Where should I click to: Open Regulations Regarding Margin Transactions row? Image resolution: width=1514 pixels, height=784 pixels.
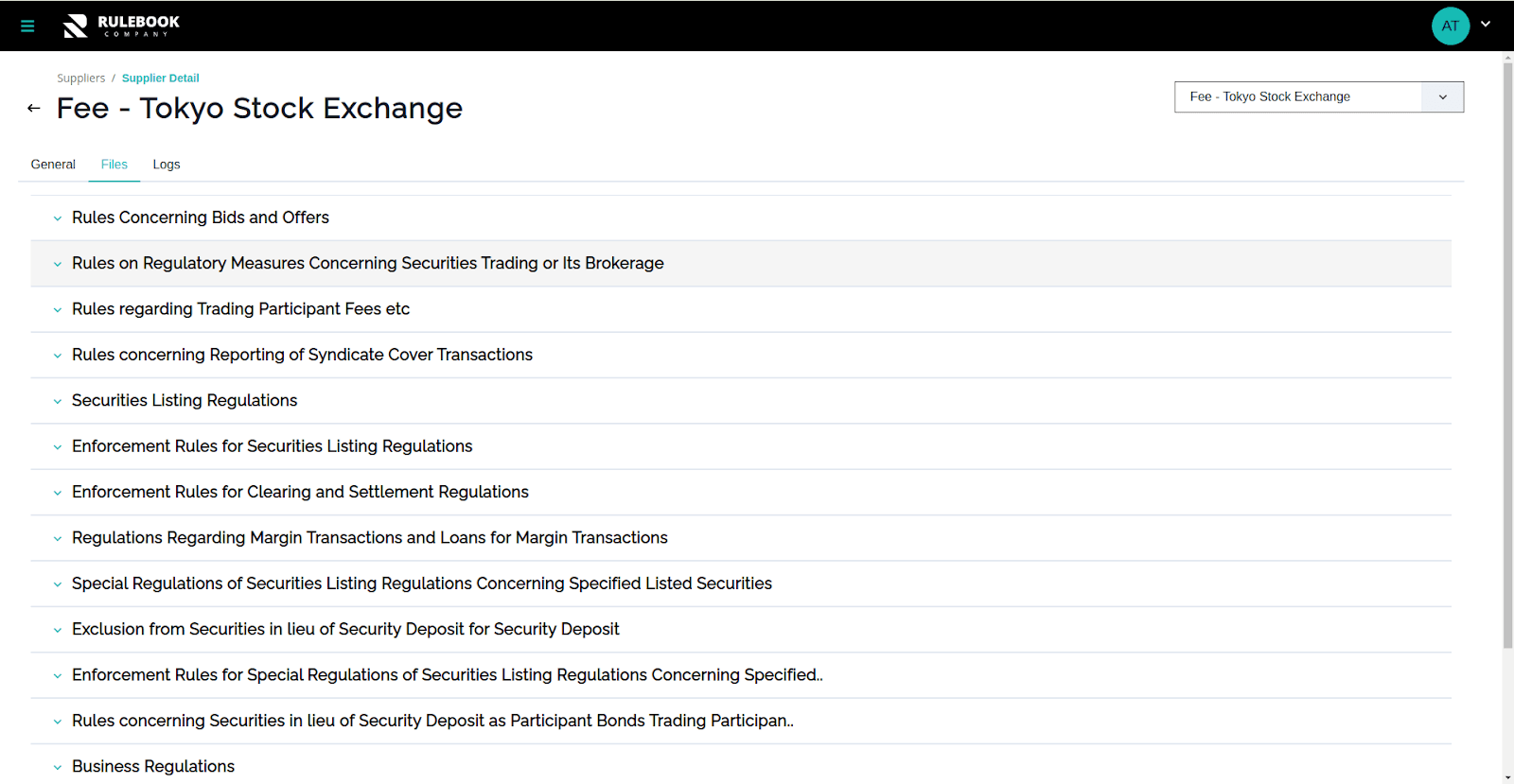[369, 538]
